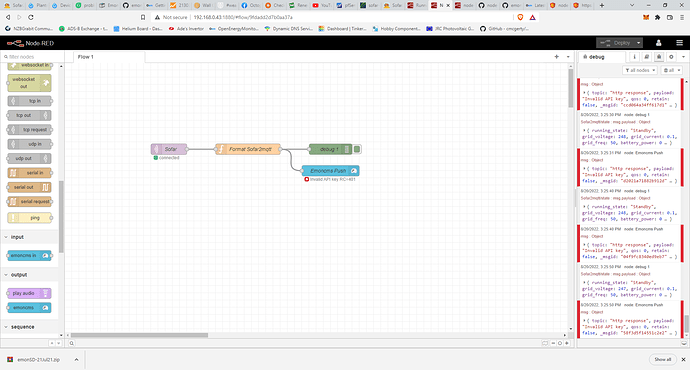Go back in browser history

click(x=7, y=17)
